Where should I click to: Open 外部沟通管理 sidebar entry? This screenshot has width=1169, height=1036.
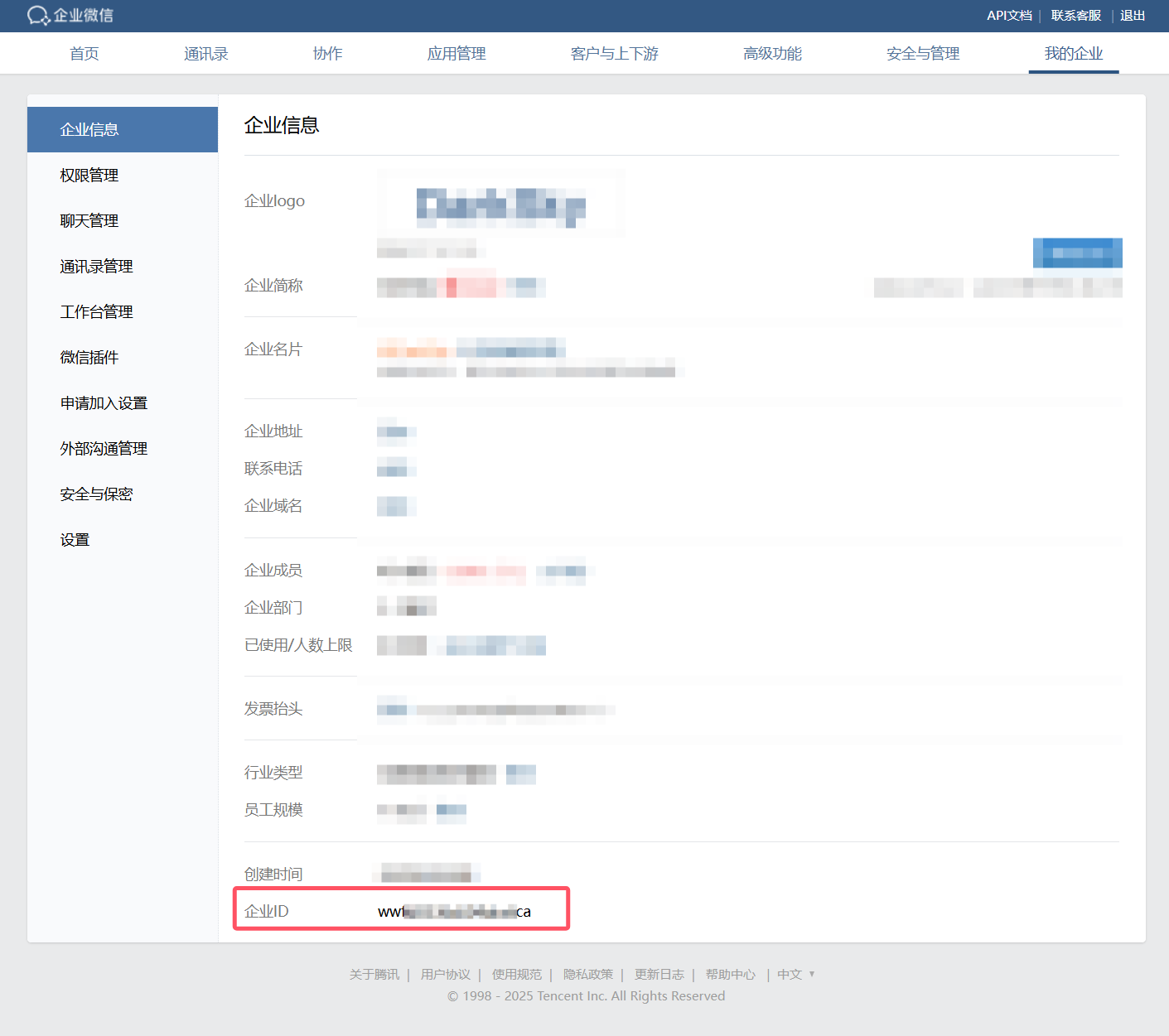pyautogui.click(x=104, y=449)
